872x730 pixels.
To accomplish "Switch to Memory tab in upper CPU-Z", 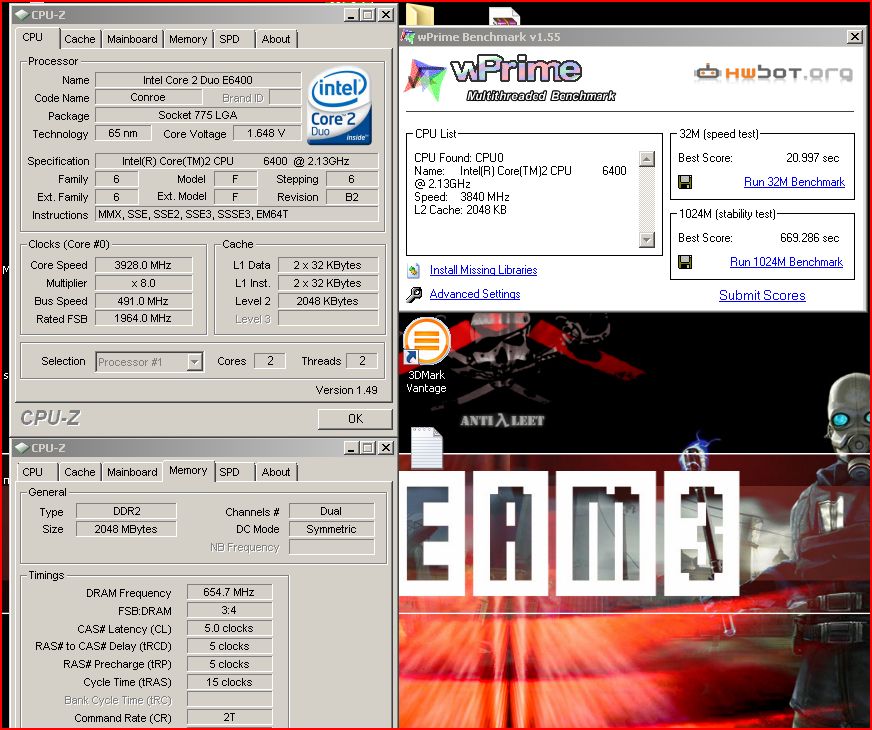I will (x=188, y=39).
